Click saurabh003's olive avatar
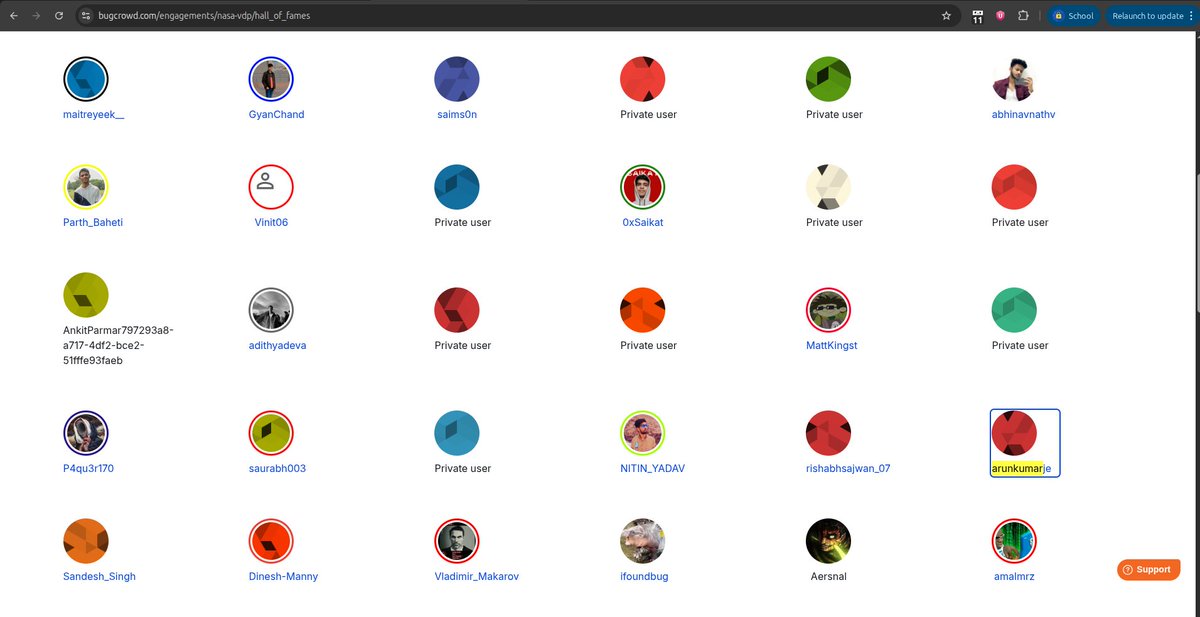Viewport: 1200px width, 617px height. click(x=271, y=433)
